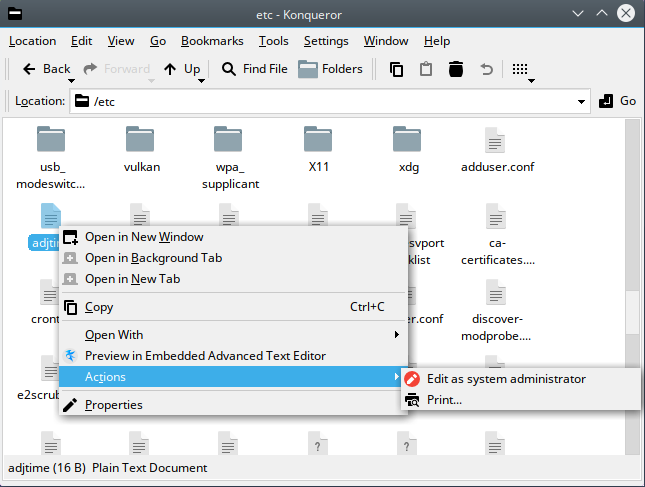The image size is (645, 487).
Task: Open the view mode dropdown arrow
Action: coord(531,81)
